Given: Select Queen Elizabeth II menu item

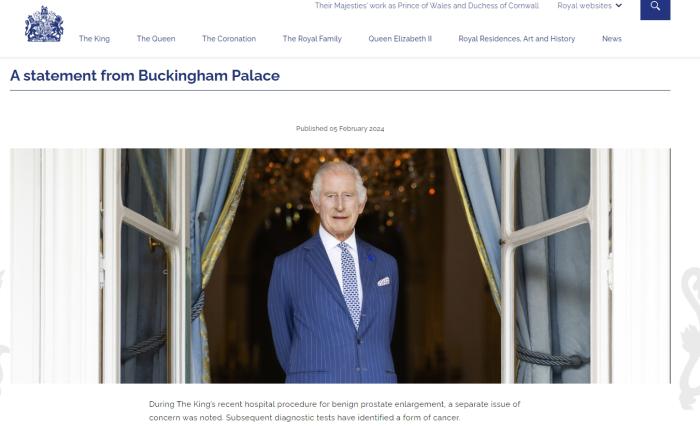Looking at the screenshot, I should [x=400, y=39].
